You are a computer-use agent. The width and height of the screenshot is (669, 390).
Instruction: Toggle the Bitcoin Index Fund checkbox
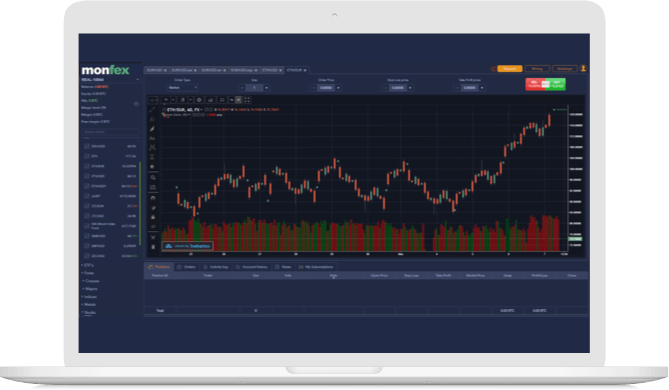click(87, 226)
